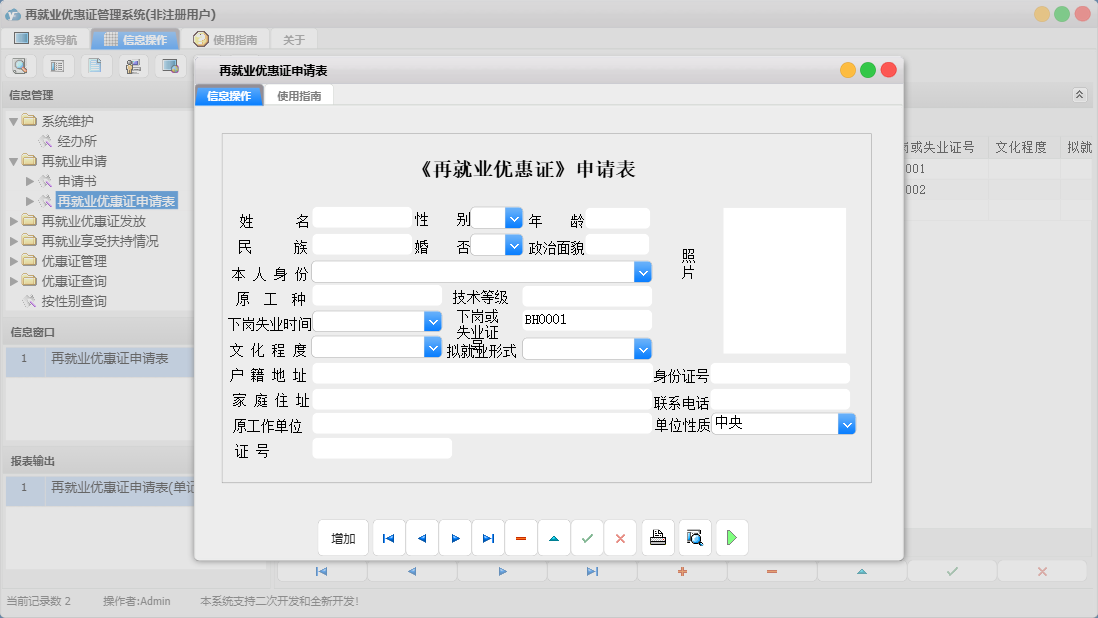Select the search/query tool in the left toolbar
The image size is (1098, 618).
(x=20, y=65)
